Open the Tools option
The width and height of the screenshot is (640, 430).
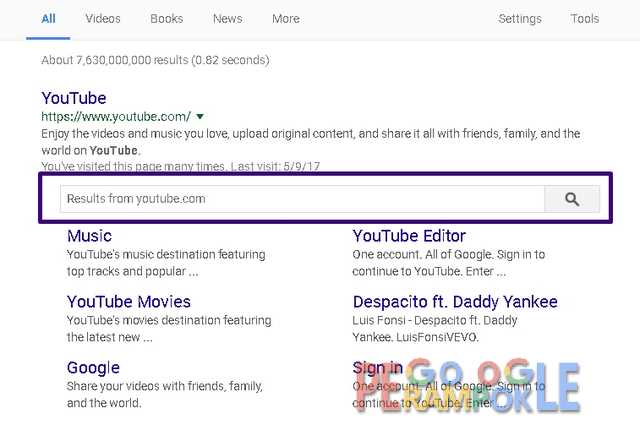pos(584,19)
